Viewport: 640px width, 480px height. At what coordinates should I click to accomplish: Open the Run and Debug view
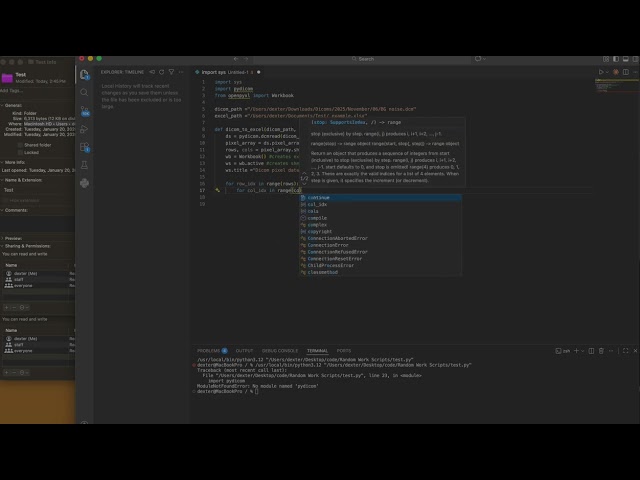(84, 129)
